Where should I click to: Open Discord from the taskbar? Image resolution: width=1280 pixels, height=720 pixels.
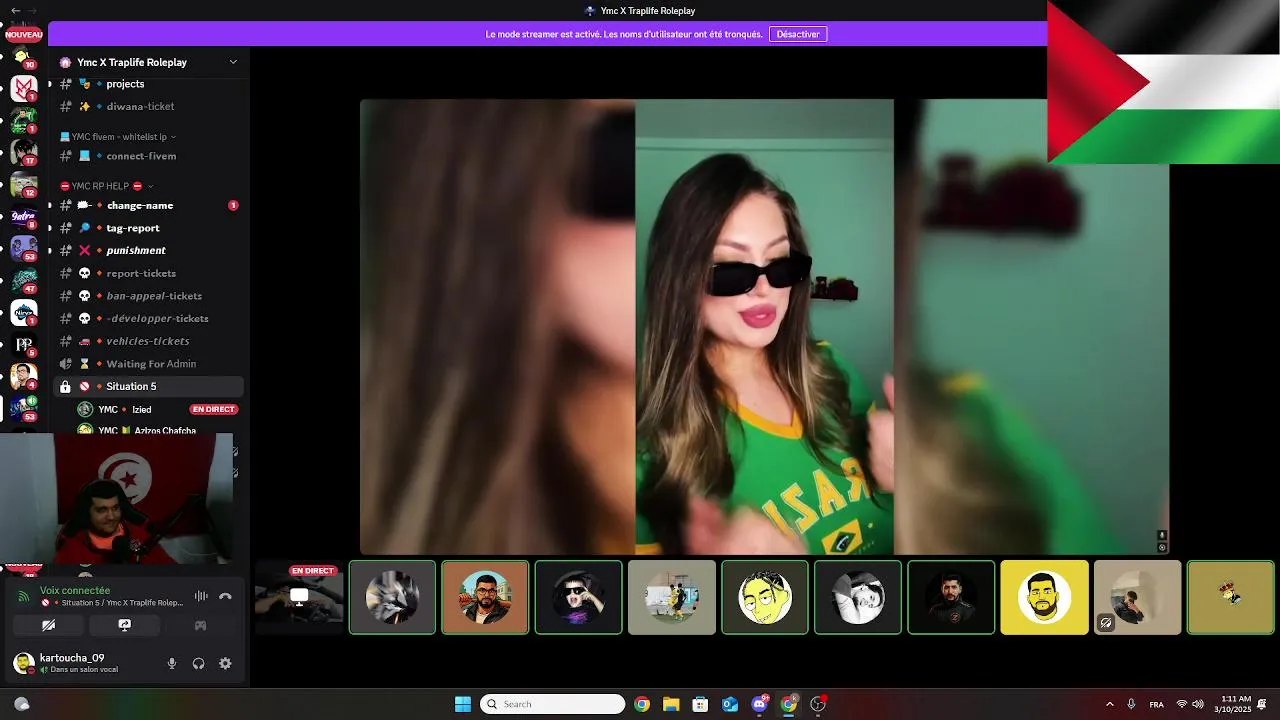click(x=759, y=704)
